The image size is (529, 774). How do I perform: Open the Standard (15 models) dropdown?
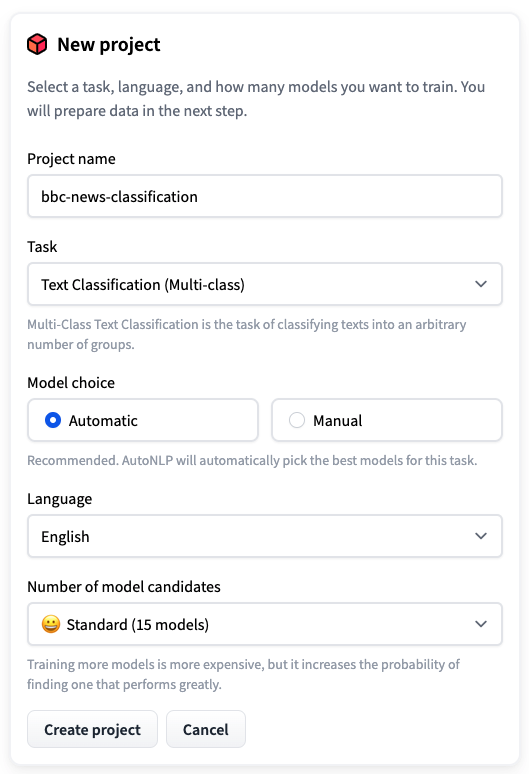pyautogui.click(x=264, y=624)
